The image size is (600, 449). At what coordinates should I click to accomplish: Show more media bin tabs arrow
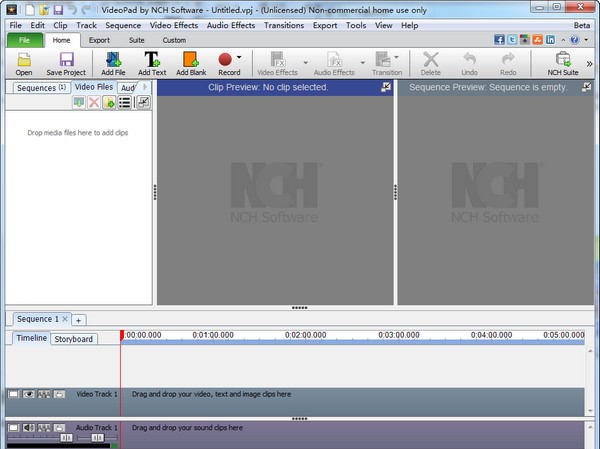click(x=145, y=87)
